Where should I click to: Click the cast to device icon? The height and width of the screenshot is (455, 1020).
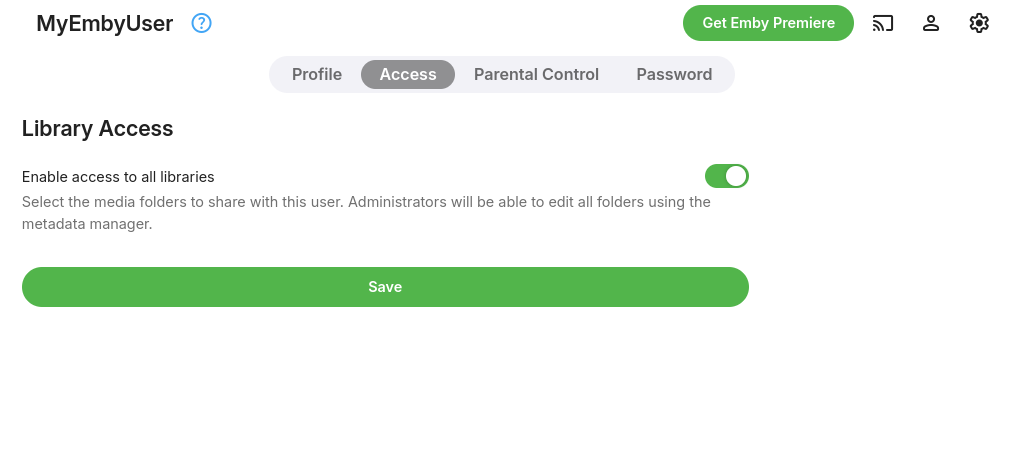882,23
